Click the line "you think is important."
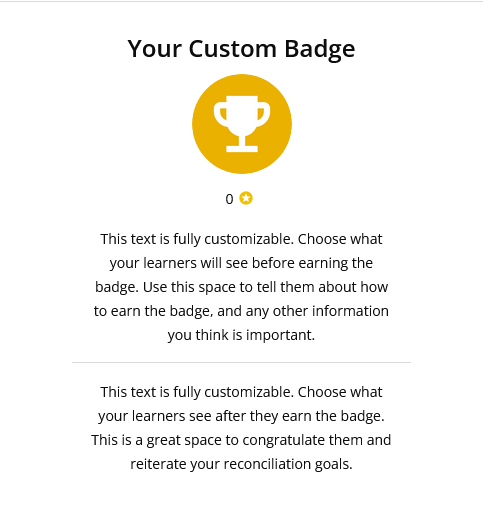 [241, 335]
